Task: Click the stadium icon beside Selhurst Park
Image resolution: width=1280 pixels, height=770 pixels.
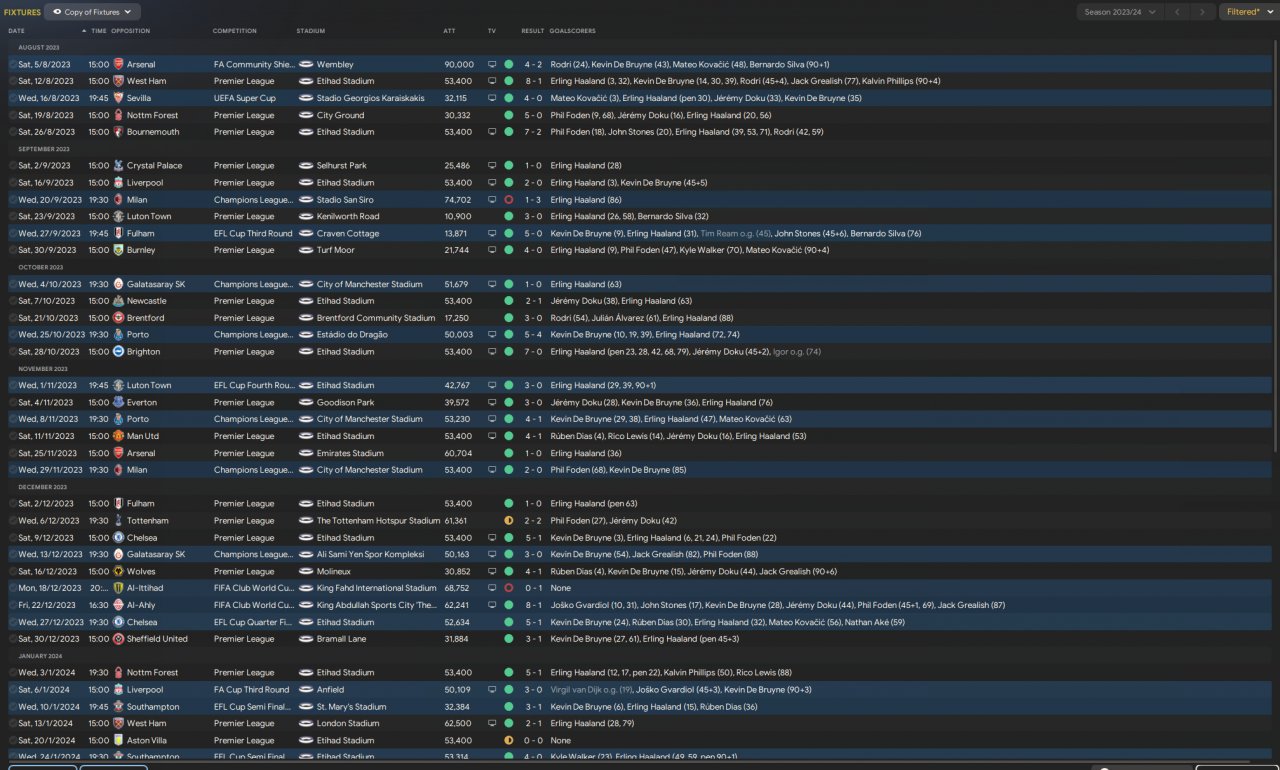Action: click(306, 166)
